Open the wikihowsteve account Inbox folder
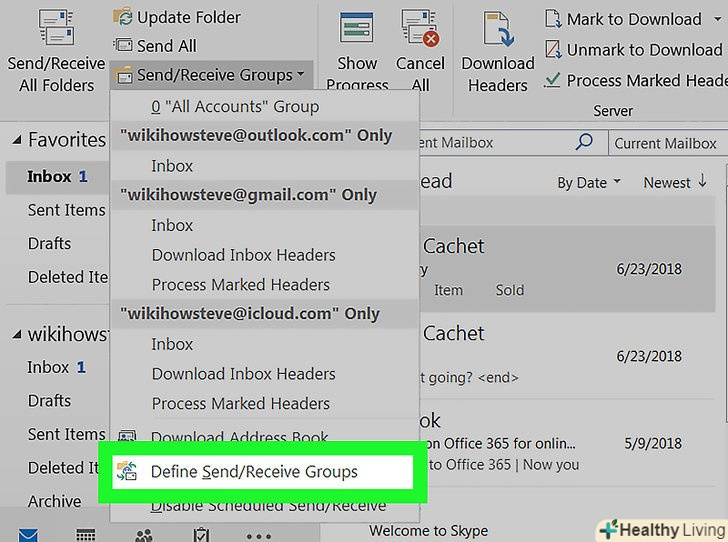The width and height of the screenshot is (728, 542). point(58,367)
